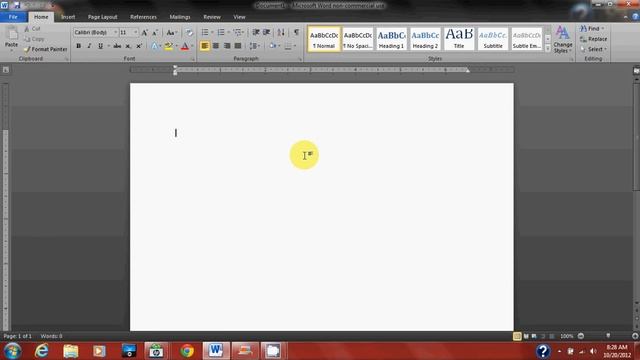Image resolution: width=640 pixels, height=360 pixels.
Task: Click Borders icon
Action: coord(288,46)
